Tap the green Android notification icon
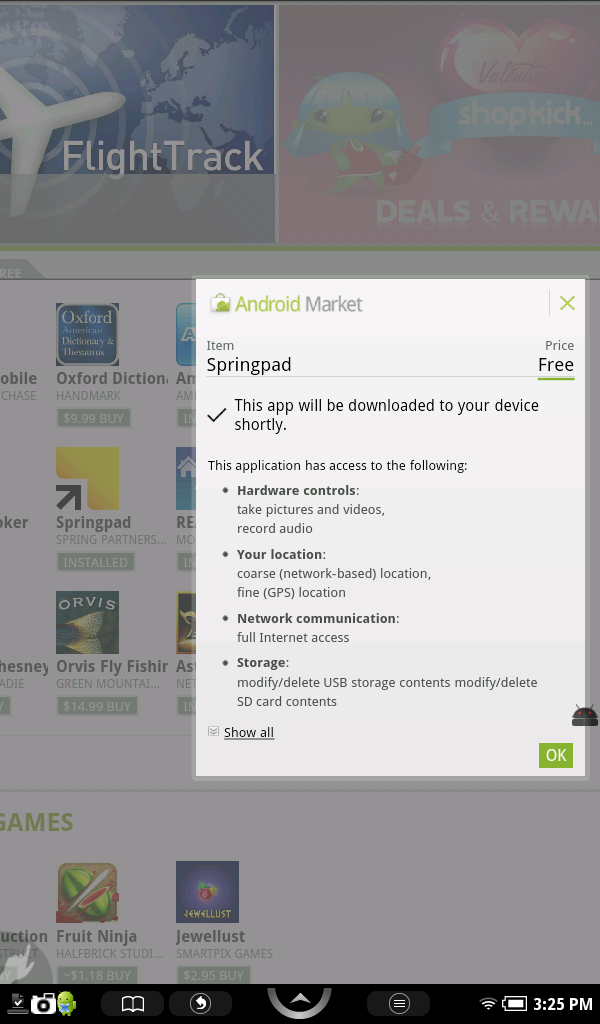Viewport: 600px width, 1024px height. (67, 1003)
